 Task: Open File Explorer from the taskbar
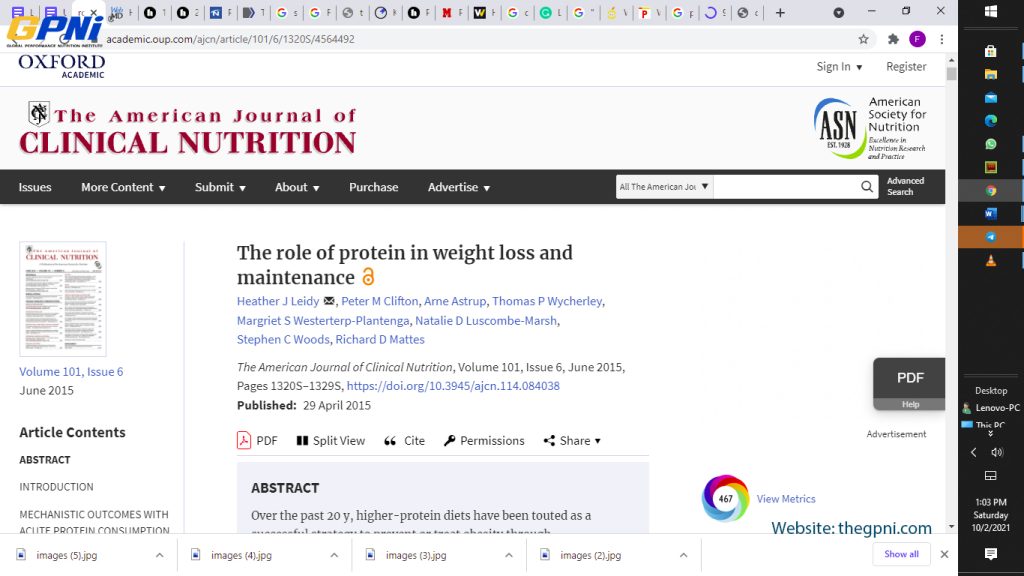pos(991,74)
